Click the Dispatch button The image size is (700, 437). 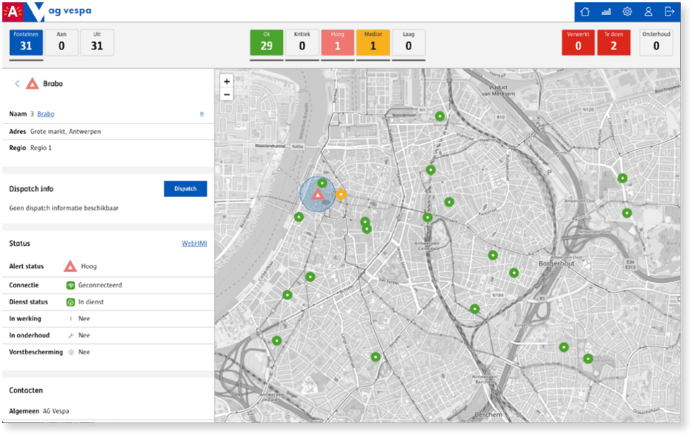tap(185, 189)
